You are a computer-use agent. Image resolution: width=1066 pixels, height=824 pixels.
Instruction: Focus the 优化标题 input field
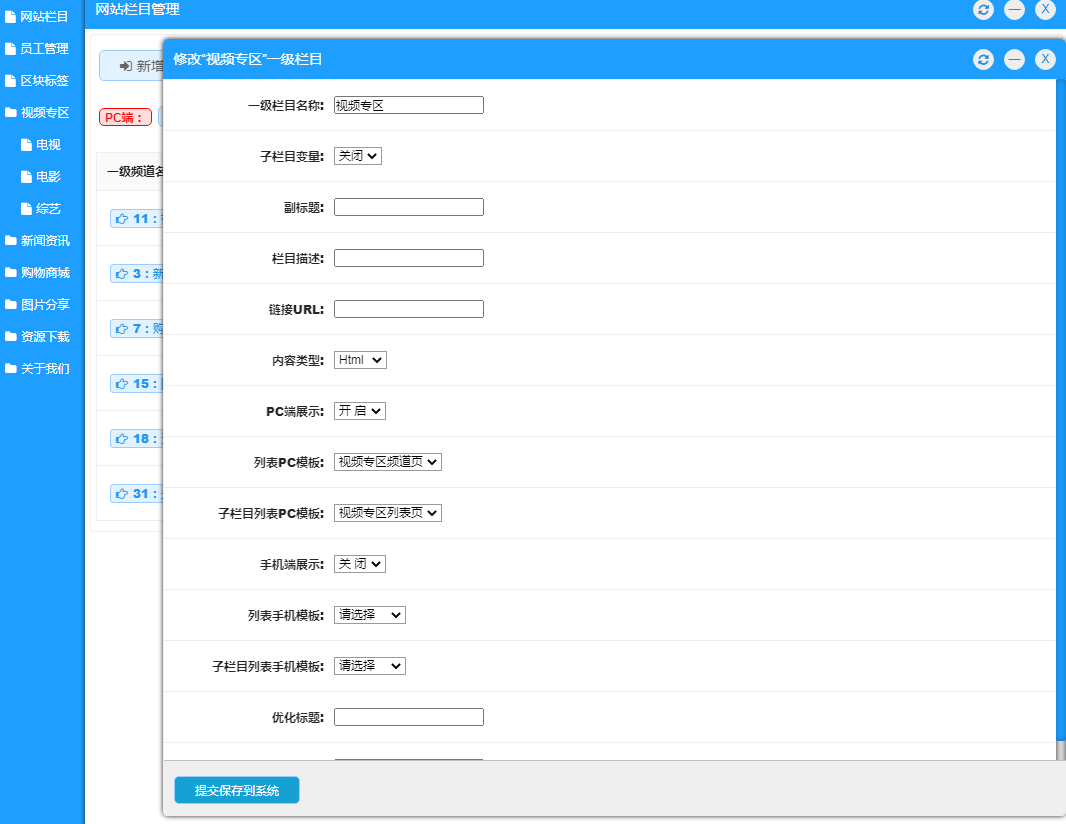(x=409, y=717)
